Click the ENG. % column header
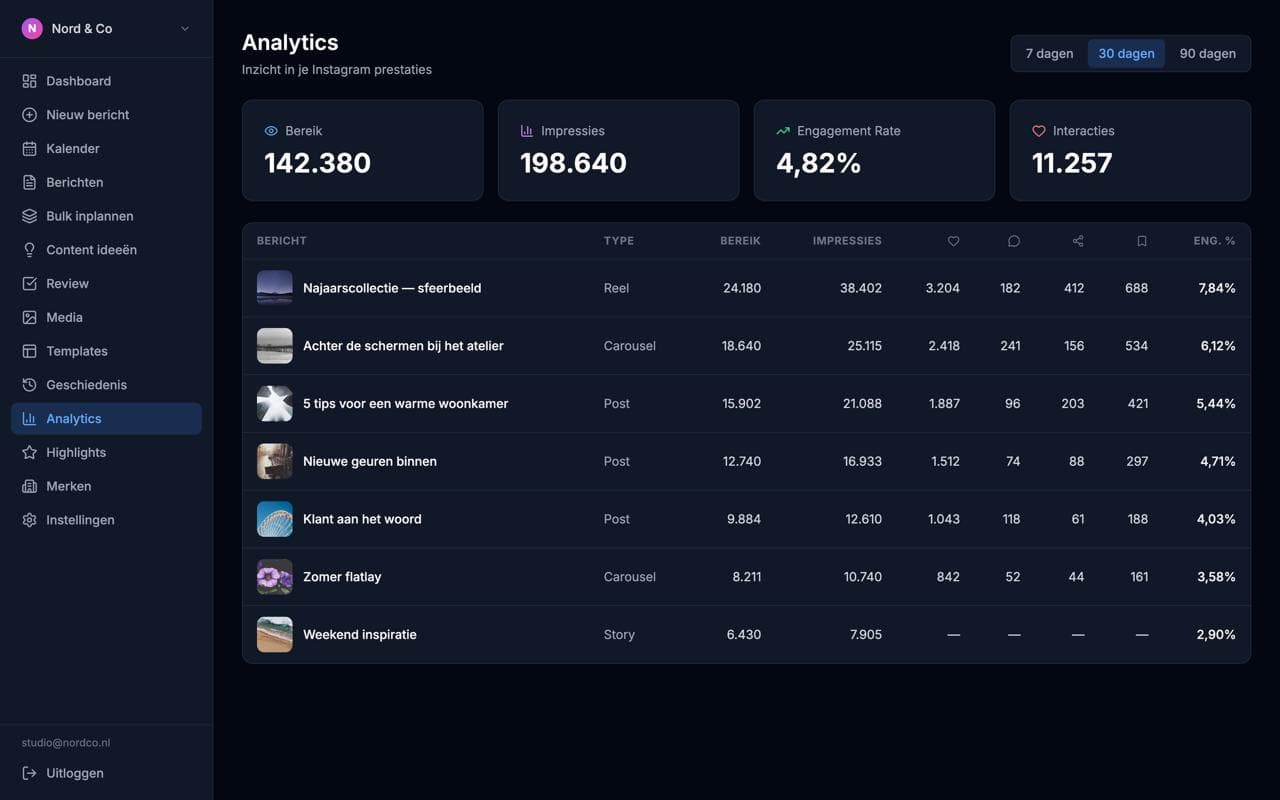This screenshot has height=800, width=1280. pos(1214,241)
